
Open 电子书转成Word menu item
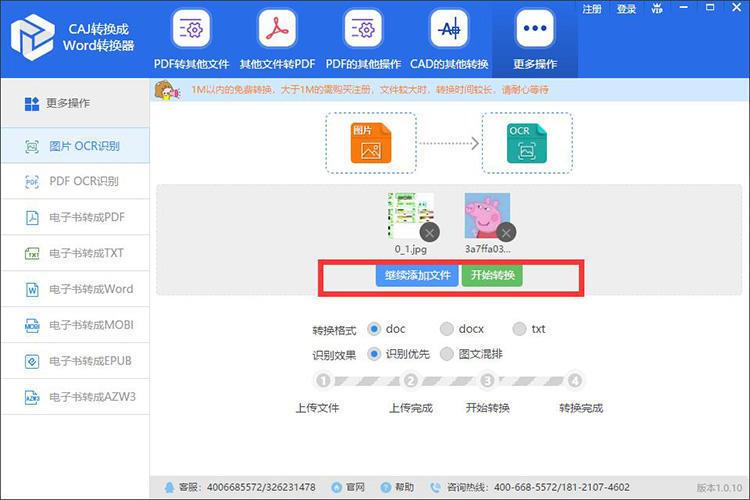pyautogui.click(x=75, y=289)
